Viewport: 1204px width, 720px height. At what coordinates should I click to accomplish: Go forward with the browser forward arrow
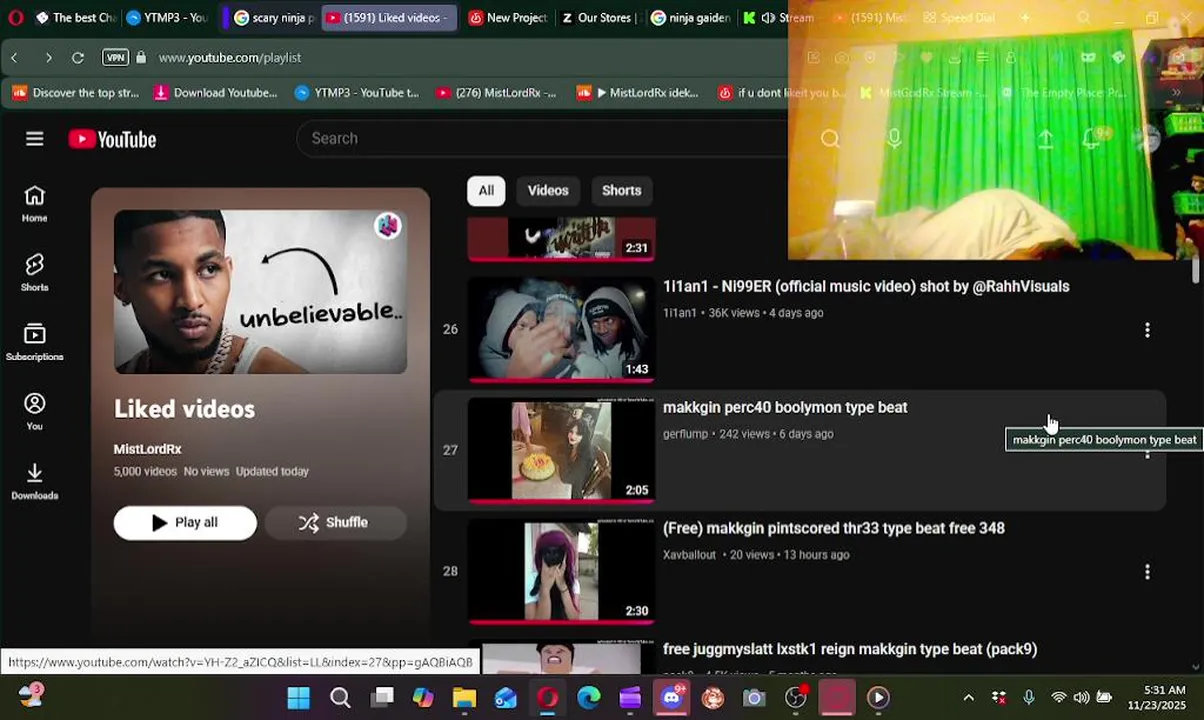coord(48,58)
